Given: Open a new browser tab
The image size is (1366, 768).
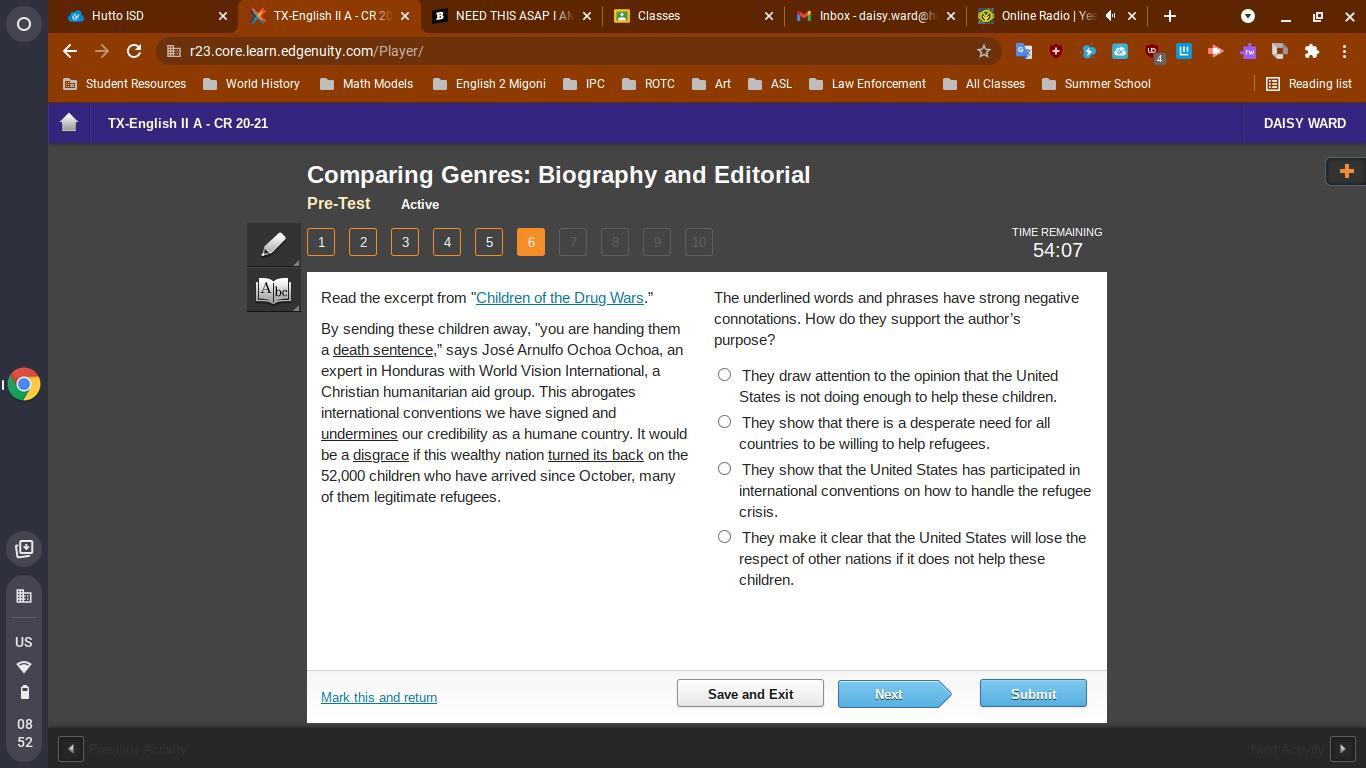Looking at the screenshot, I should (x=1169, y=16).
